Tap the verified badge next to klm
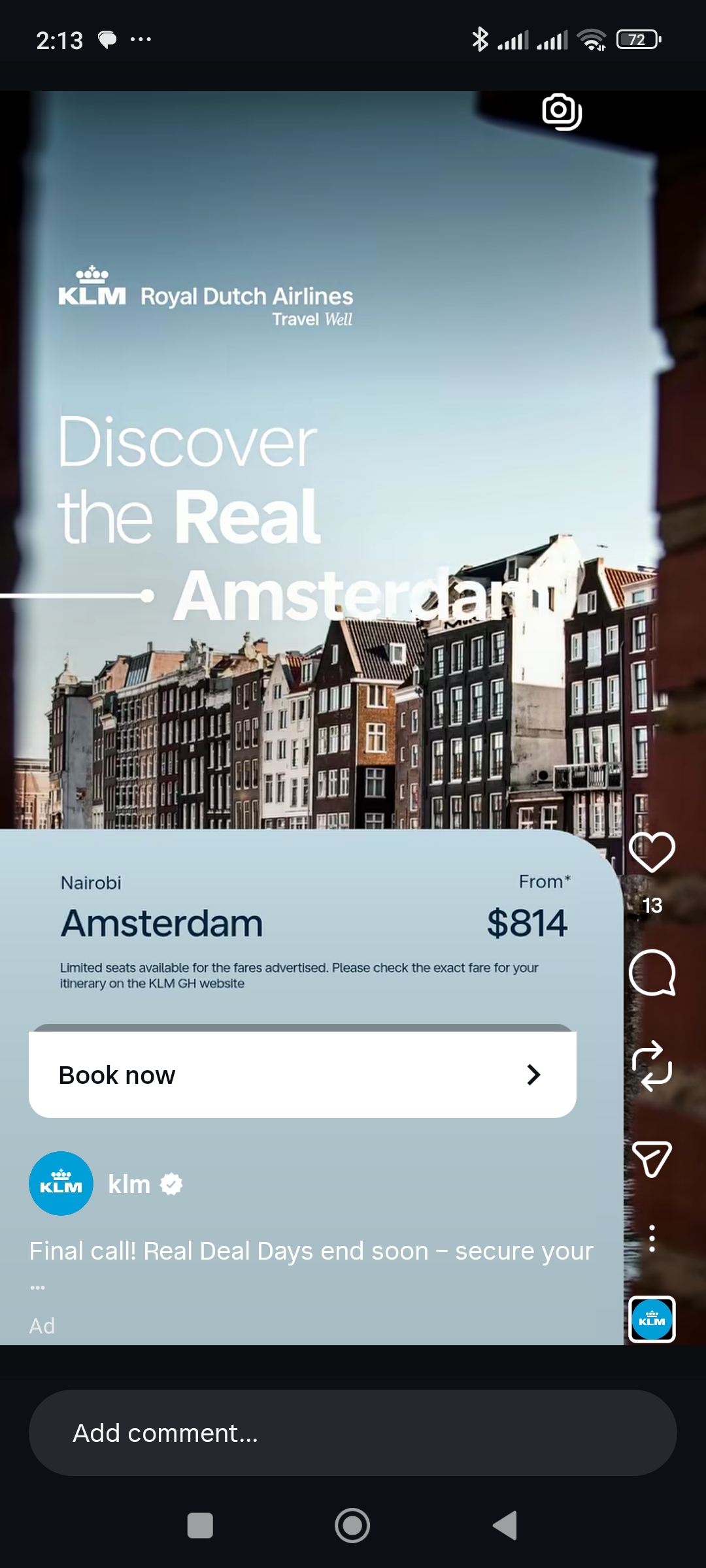The width and height of the screenshot is (706, 1568). 171,1184
